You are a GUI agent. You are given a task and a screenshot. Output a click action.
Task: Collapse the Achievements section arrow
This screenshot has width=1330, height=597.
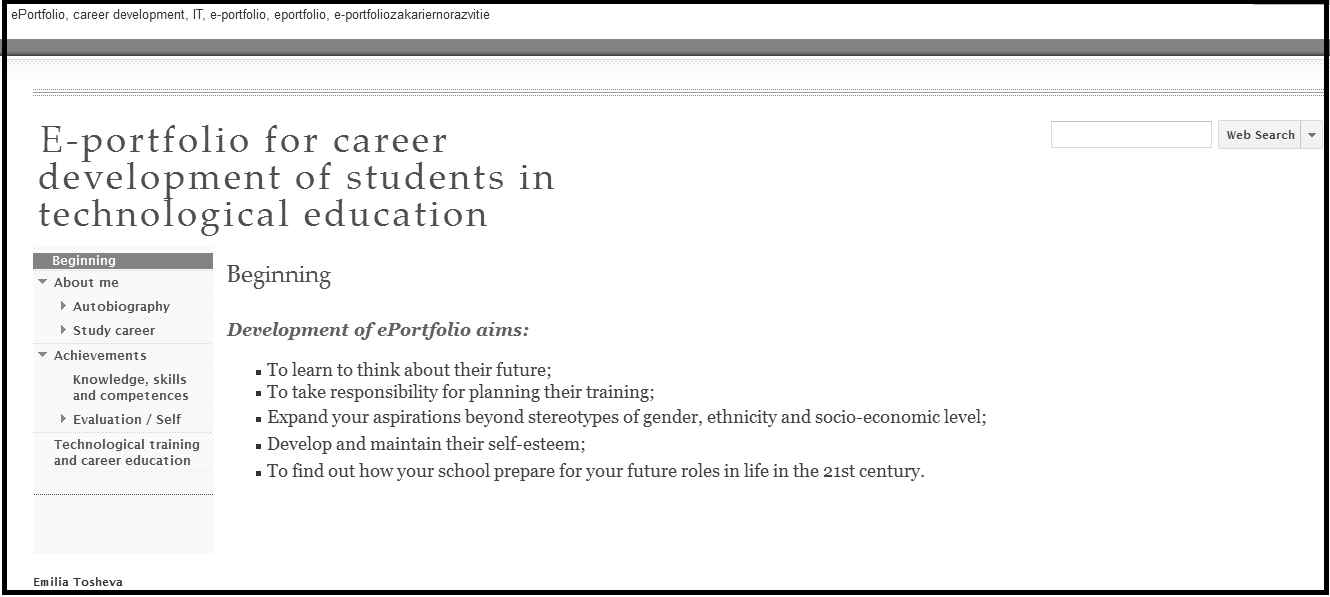point(42,355)
